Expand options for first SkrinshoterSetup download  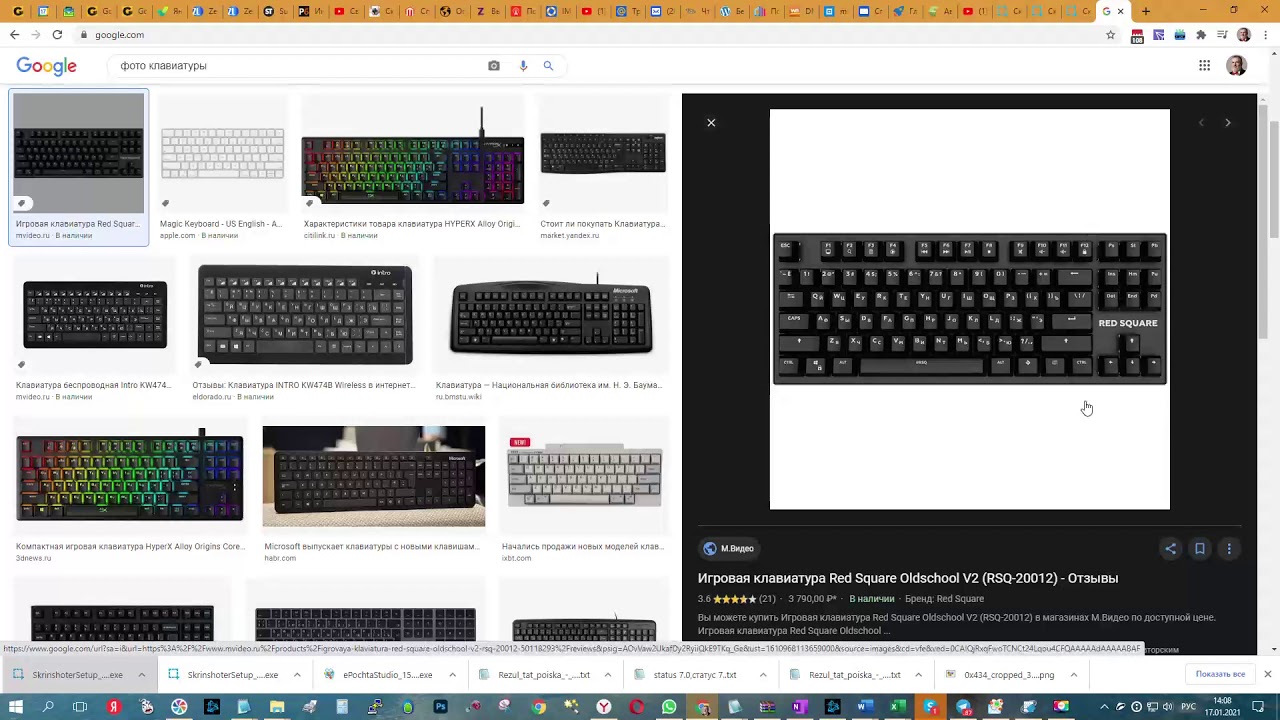[142, 675]
